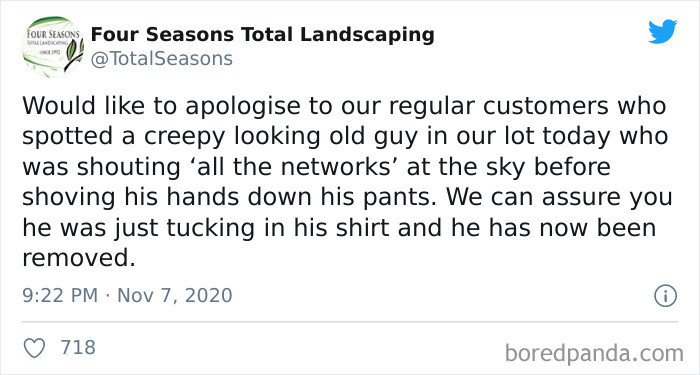Open Four Seasons Total Landscaping display name
Viewport: 700px width, 375px height.
pyautogui.click(x=262, y=35)
